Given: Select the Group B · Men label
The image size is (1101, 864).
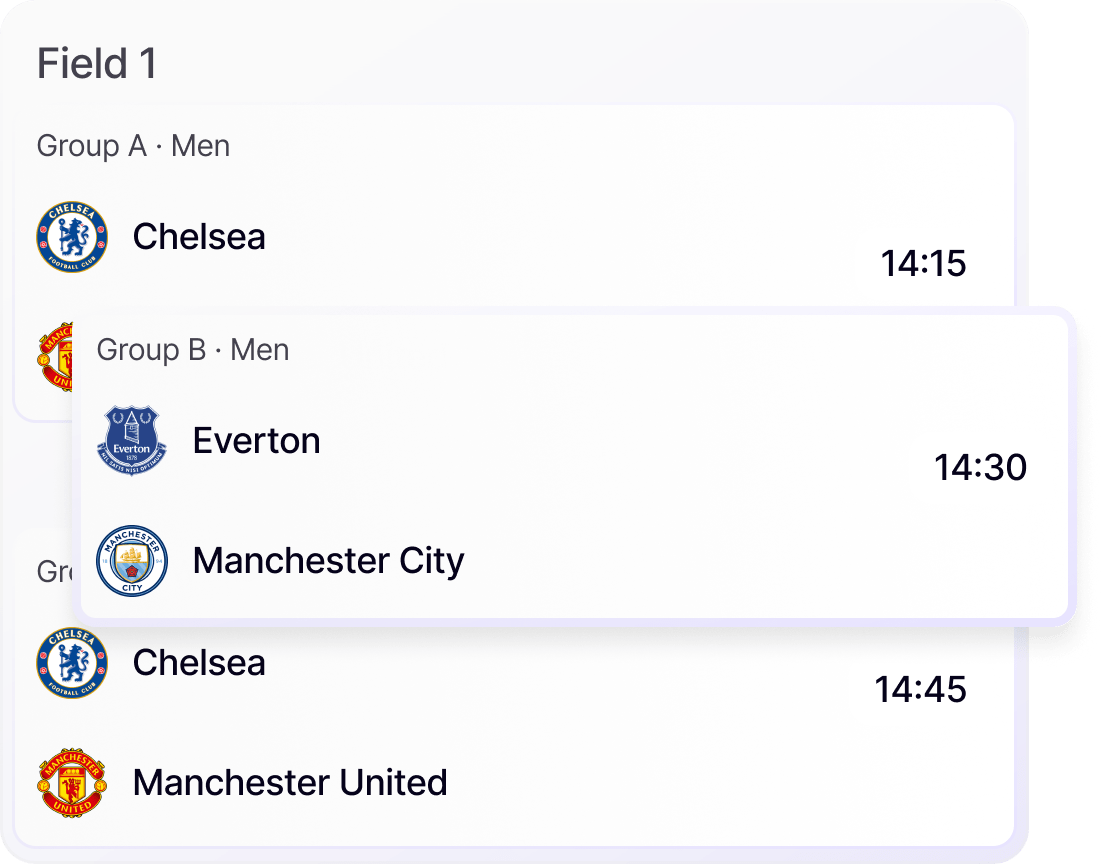Looking at the screenshot, I should pos(193,350).
